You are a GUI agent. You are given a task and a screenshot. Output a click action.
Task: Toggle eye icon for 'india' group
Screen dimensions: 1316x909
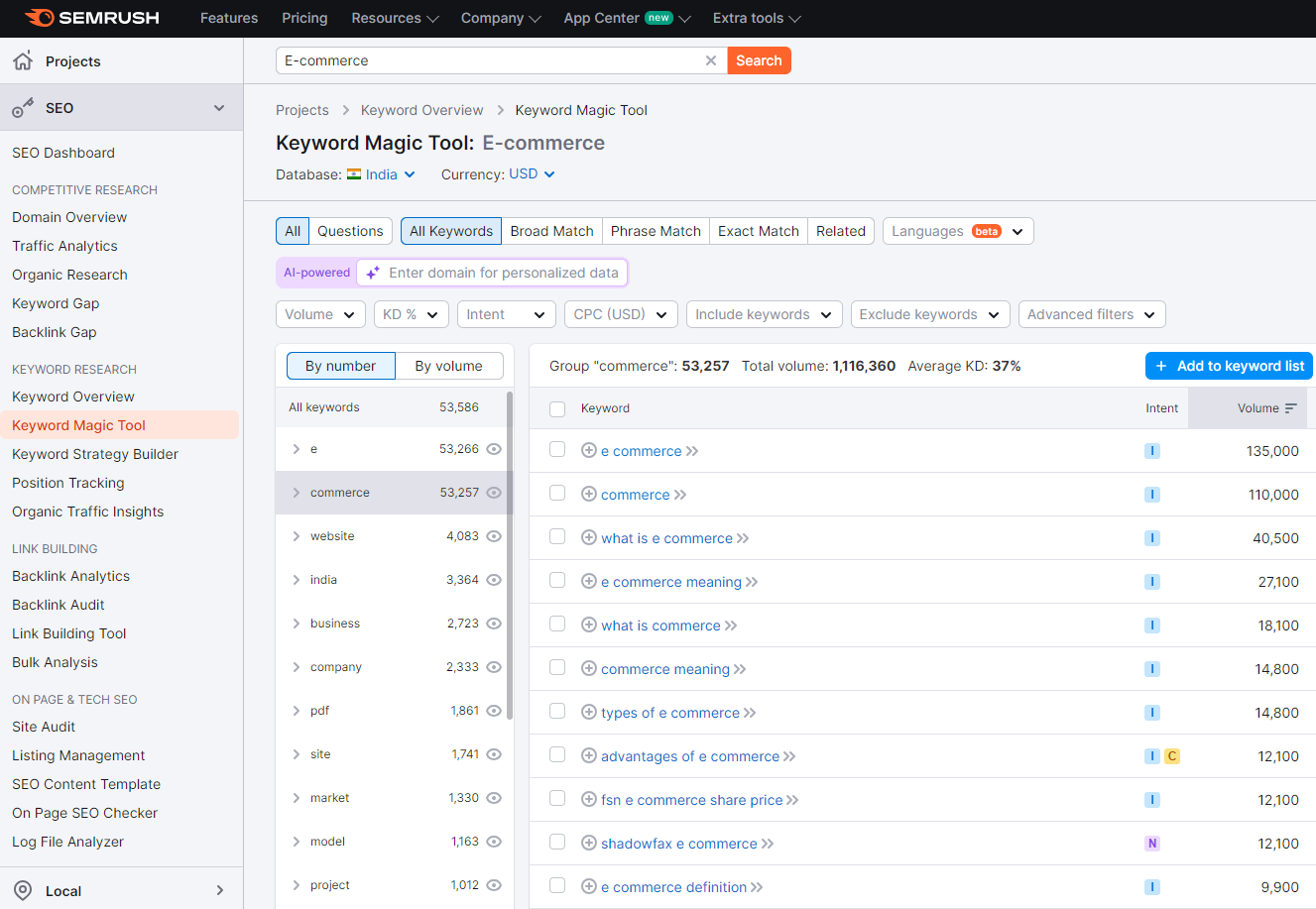click(494, 580)
